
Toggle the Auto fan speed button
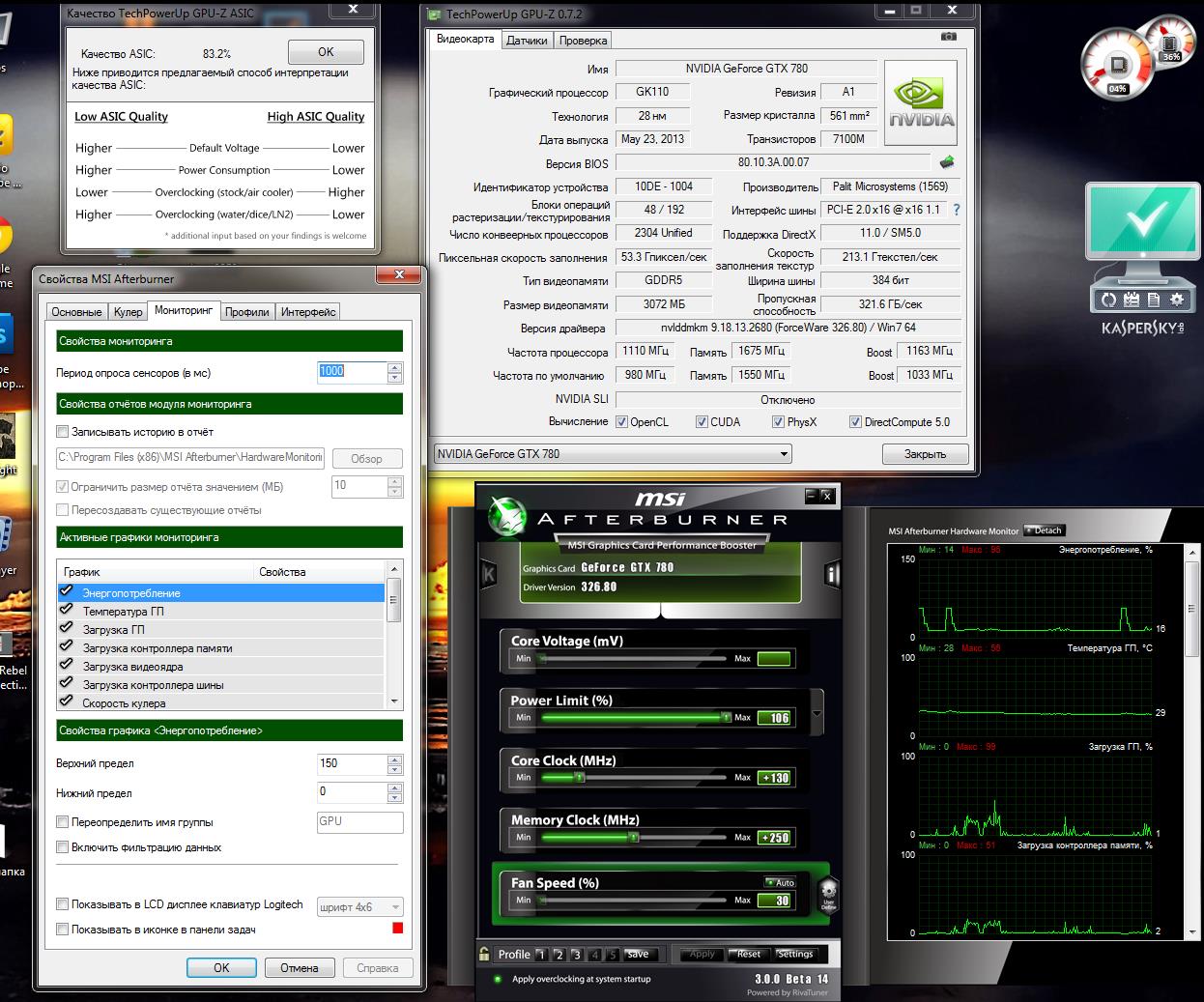coord(780,882)
